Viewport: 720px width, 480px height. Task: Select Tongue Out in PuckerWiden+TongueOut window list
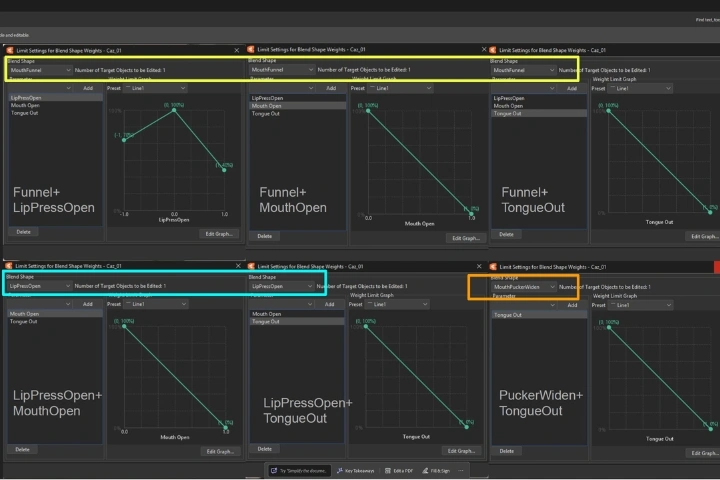click(x=539, y=315)
